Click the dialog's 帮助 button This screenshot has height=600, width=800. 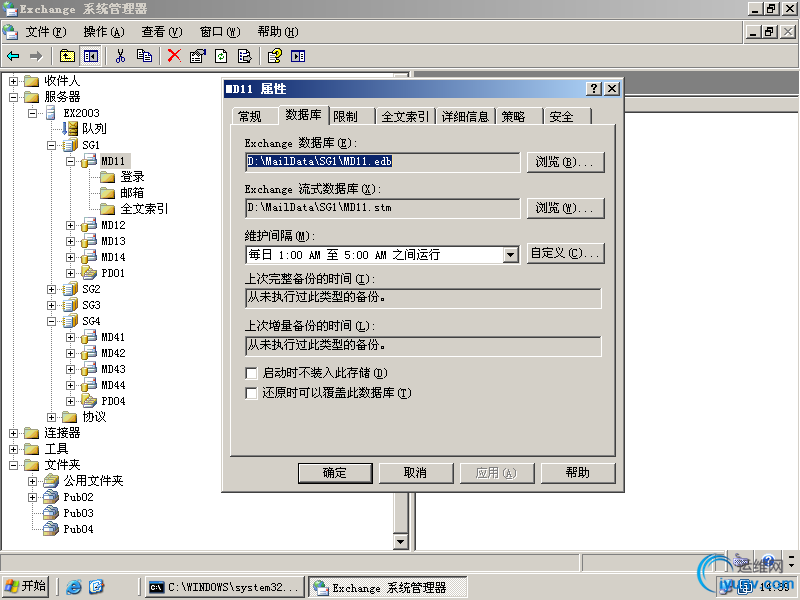click(578, 473)
